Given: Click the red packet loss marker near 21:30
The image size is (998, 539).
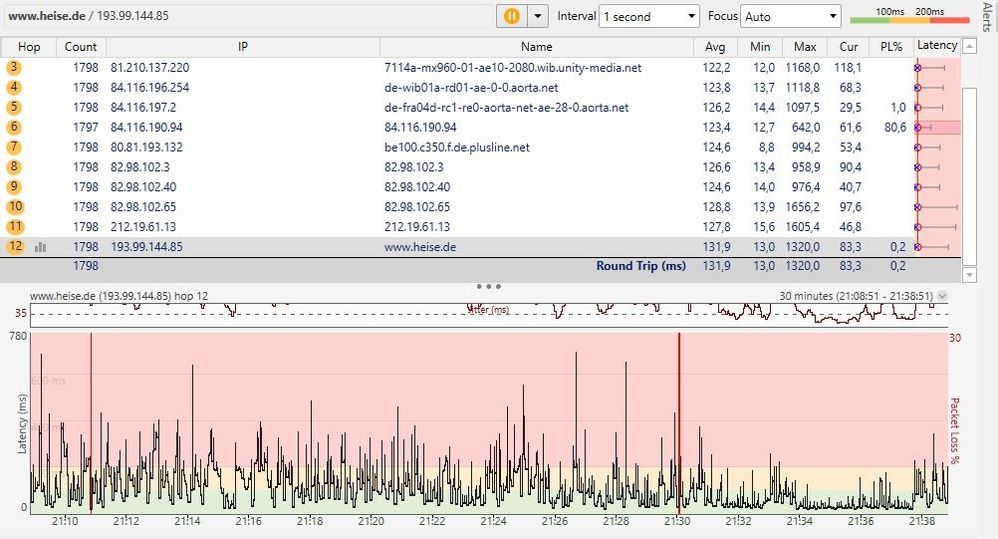Looking at the screenshot, I should tap(679, 423).
